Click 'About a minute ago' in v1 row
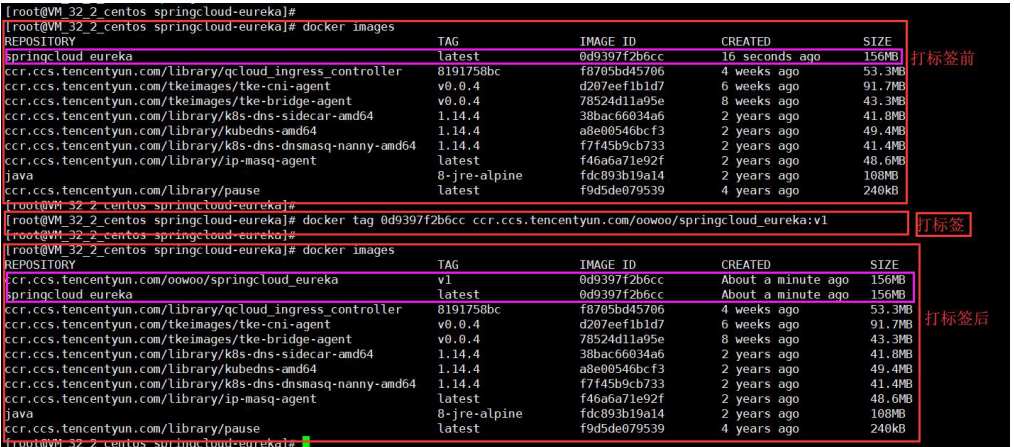The image size is (1014, 447). [x=785, y=280]
